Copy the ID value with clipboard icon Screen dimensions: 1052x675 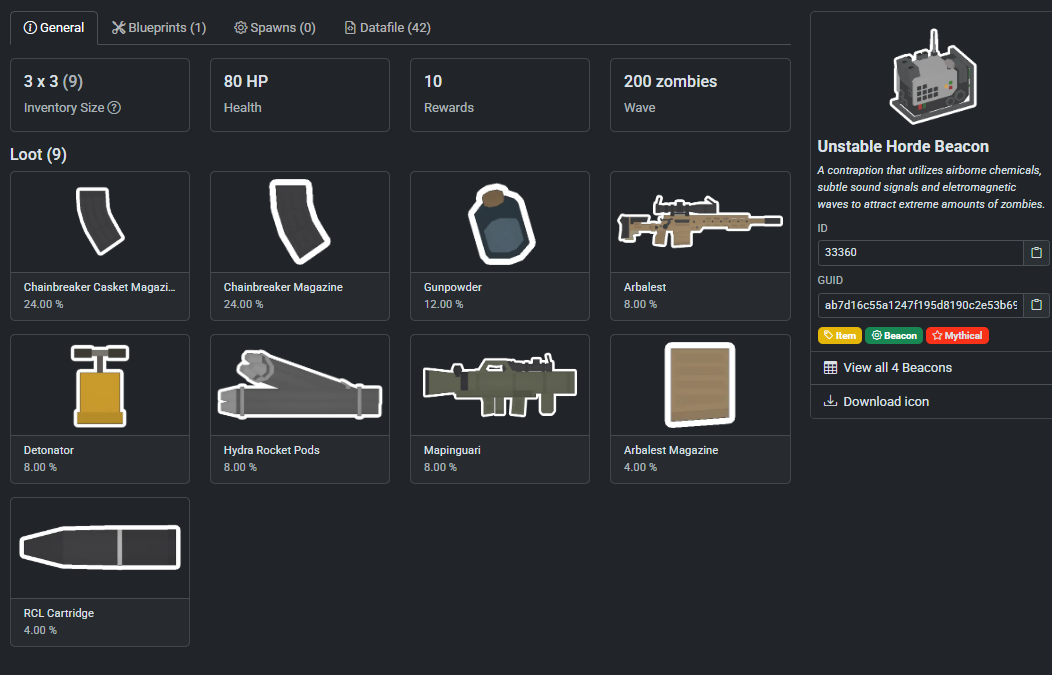click(x=1036, y=252)
